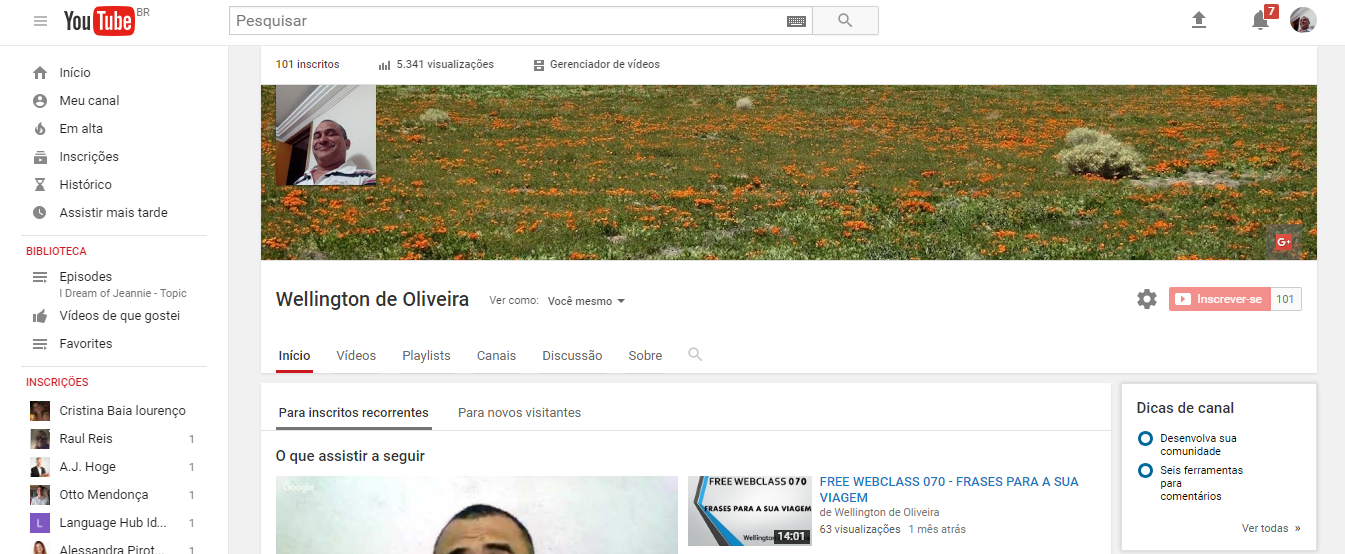The width and height of the screenshot is (1345, 554).
Task: Click the Google+ icon on the banner
Action: pyautogui.click(x=1284, y=241)
